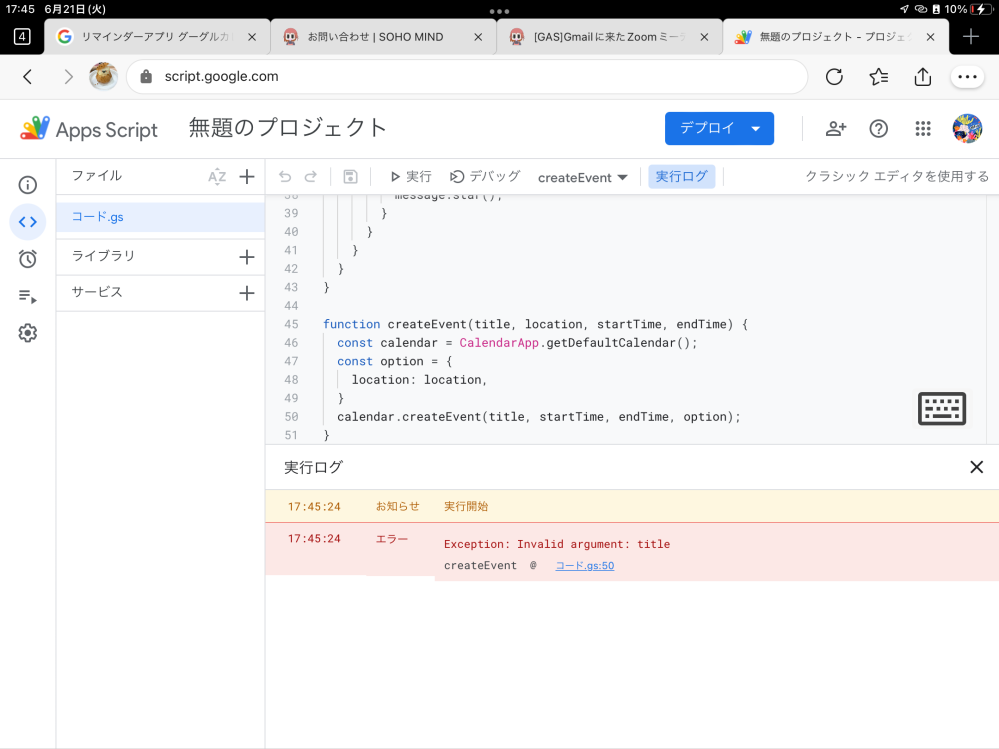Open the Google apps grid icon
Screen dimensions: 999x749
coord(923,129)
